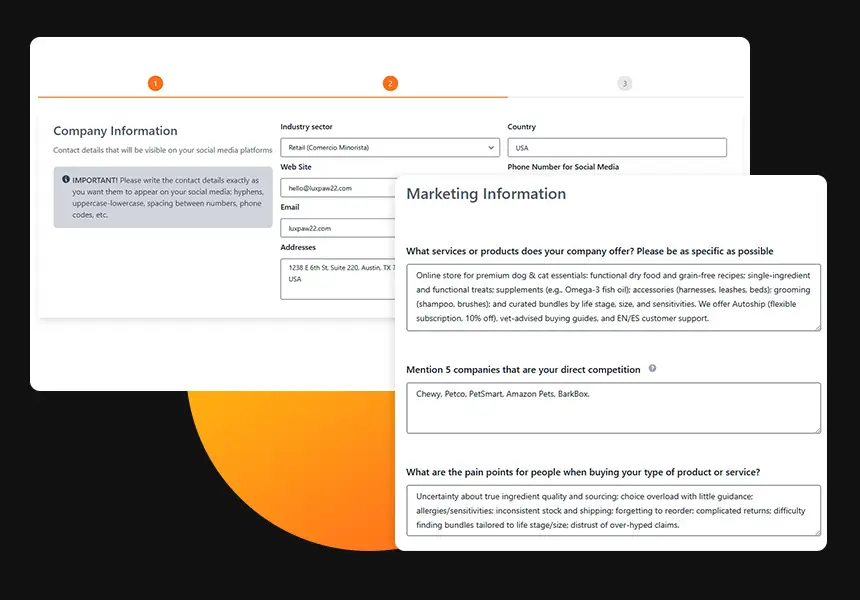The width and height of the screenshot is (860, 600).
Task: Click the info icon beside IMPORTANT notice
Action: (66, 180)
